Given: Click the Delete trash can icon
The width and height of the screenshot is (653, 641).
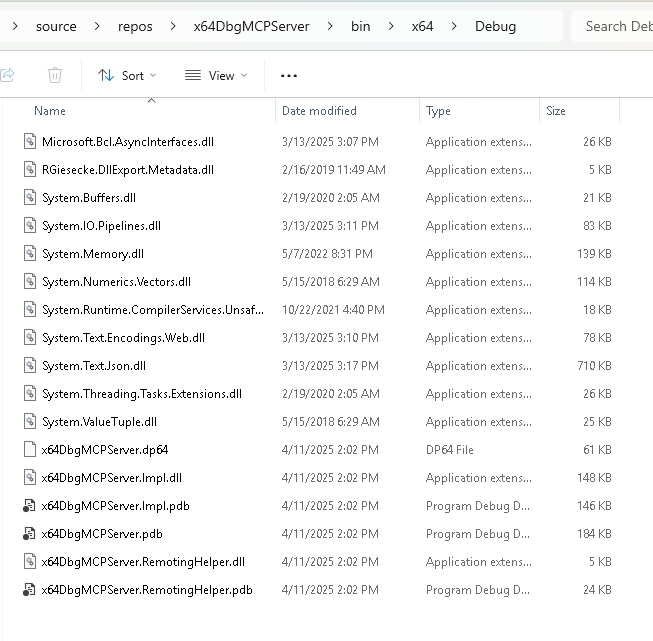Looking at the screenshot, I should tap(55, 75).
